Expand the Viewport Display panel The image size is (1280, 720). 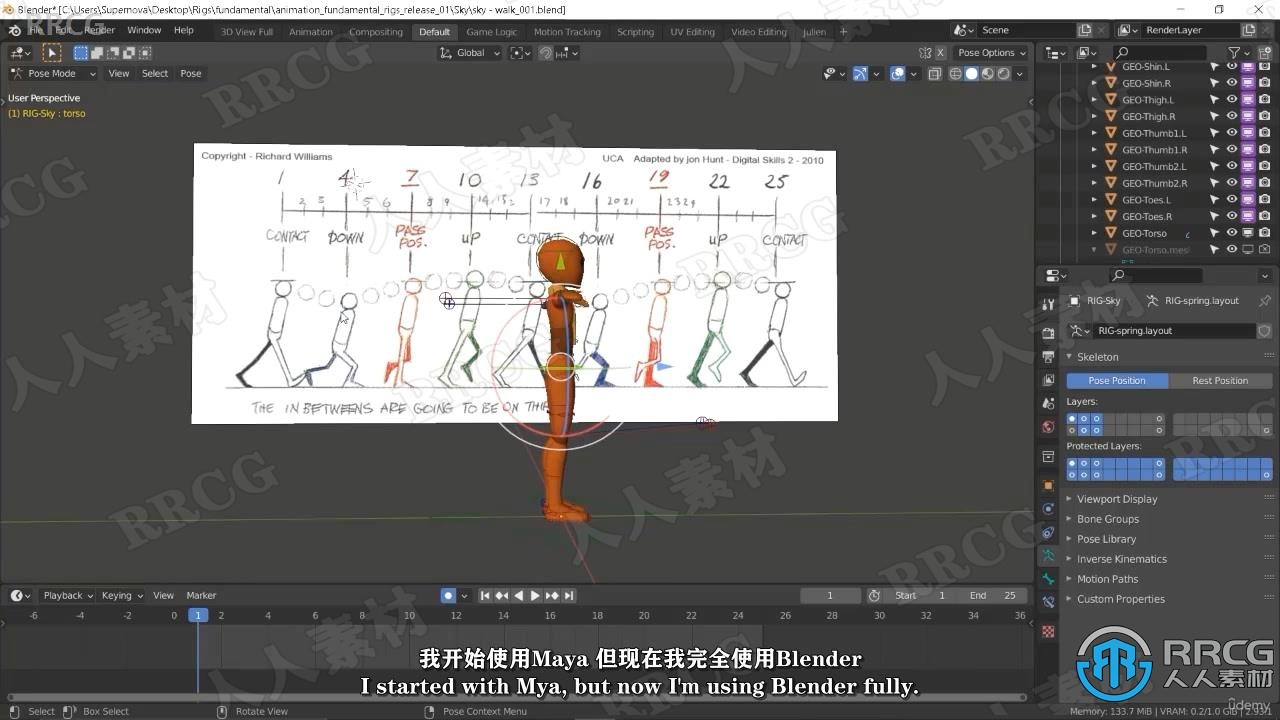[x=1117, y=499]
